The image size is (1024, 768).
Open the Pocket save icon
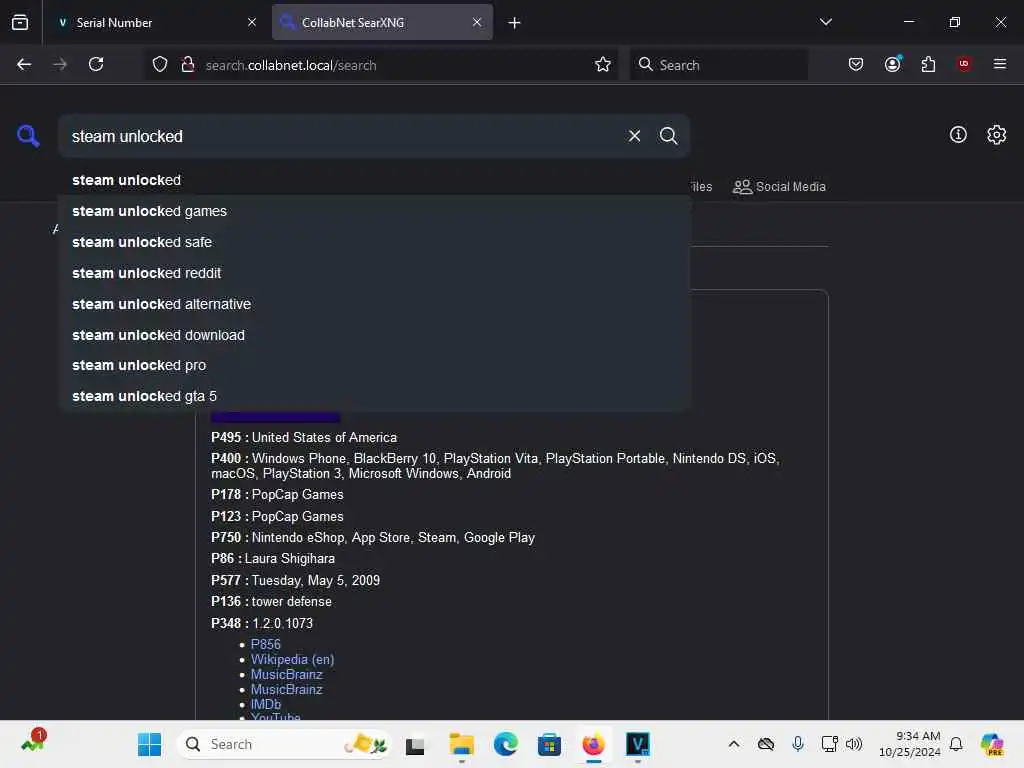coord(856,64)
